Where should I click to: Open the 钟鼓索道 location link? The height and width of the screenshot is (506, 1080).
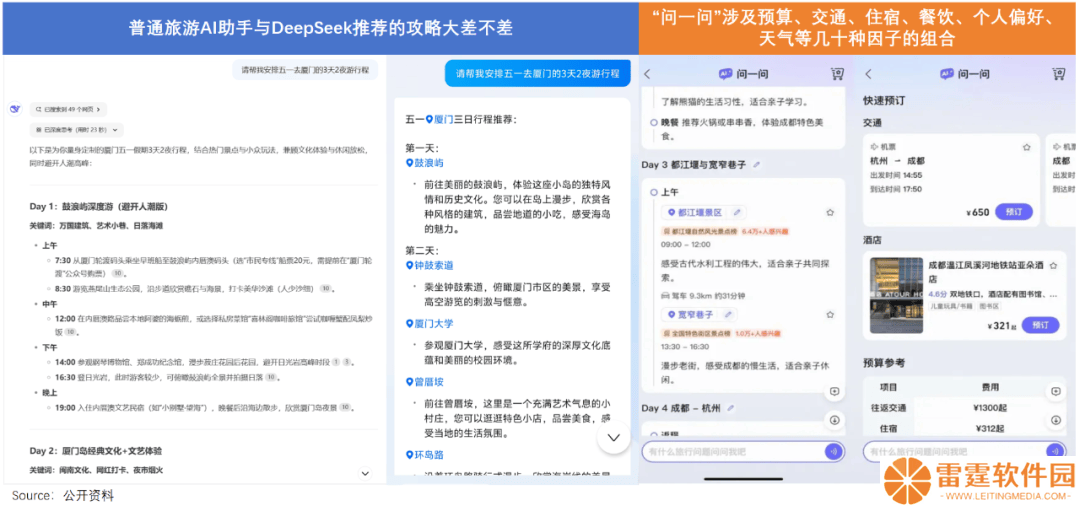click(429, 265)
